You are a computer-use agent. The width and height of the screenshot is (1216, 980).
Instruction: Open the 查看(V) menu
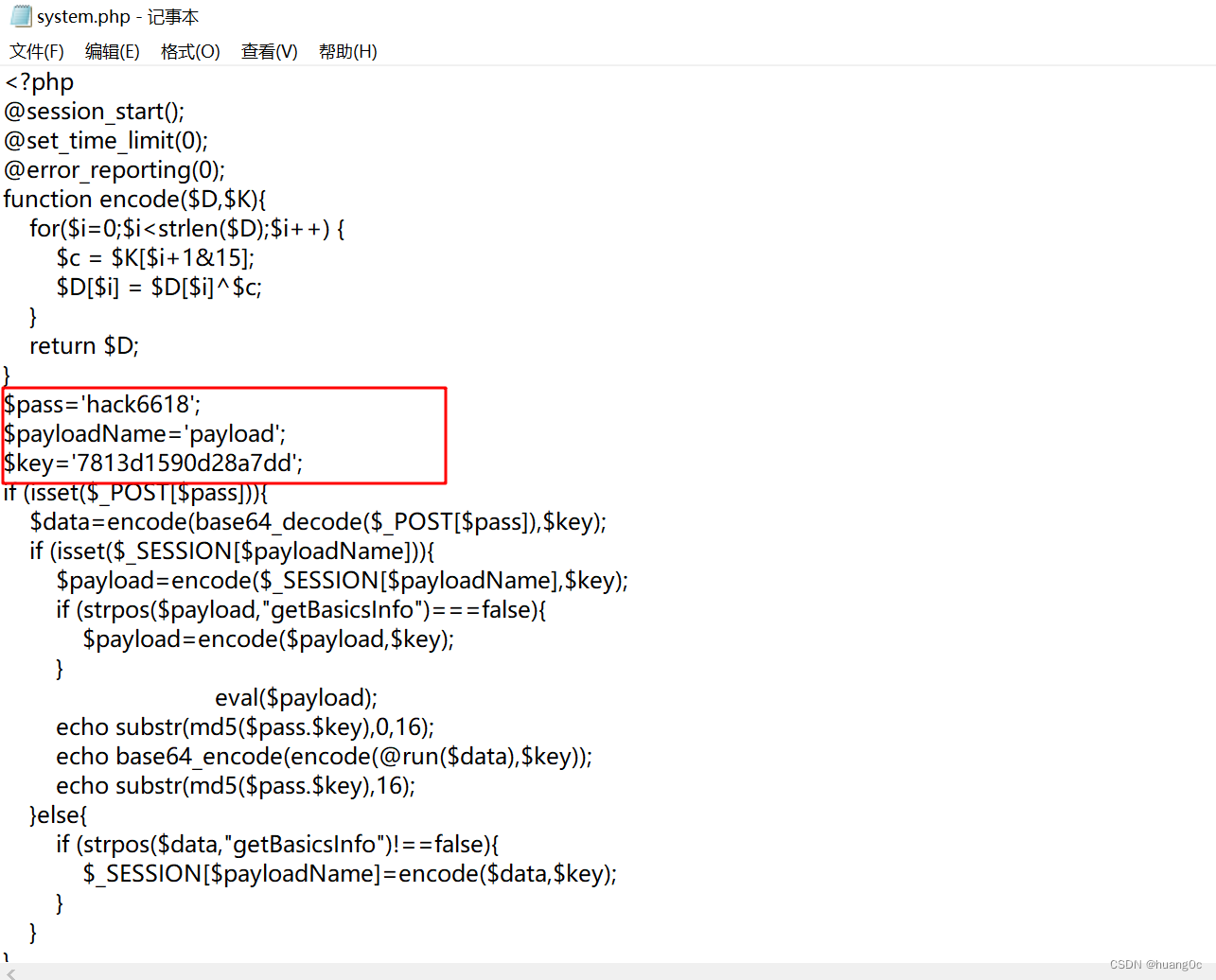pos(270,51)
